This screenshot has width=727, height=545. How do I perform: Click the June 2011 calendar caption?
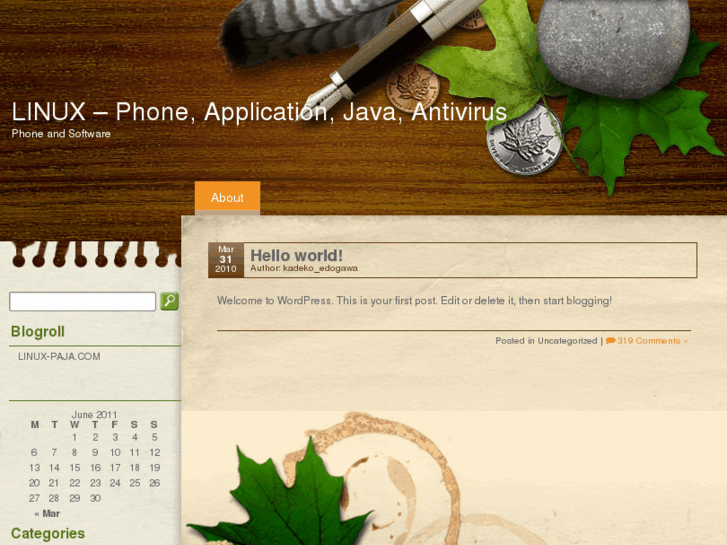(94, 414)
